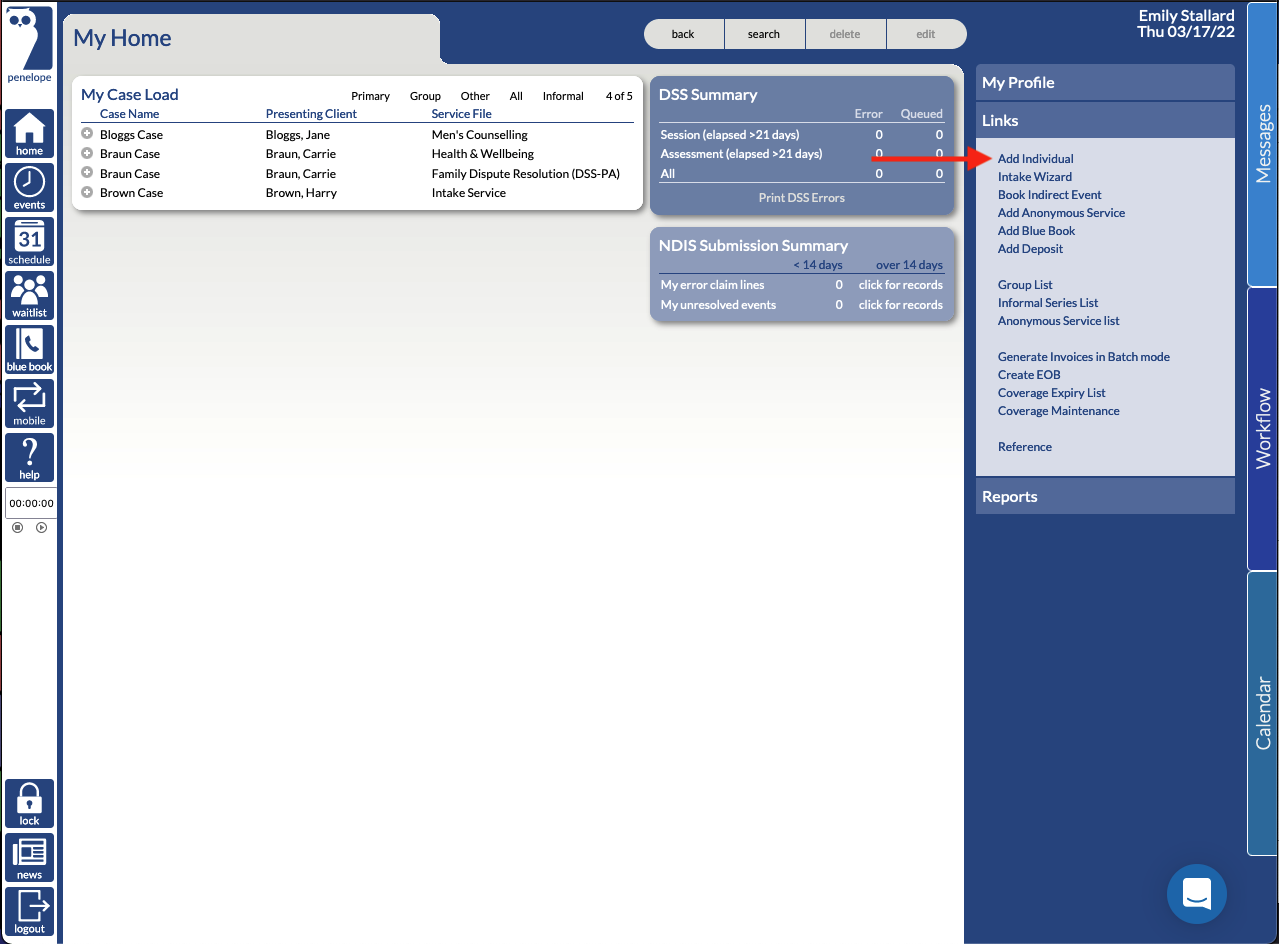Click the edit button
The width and height of the screenshot is (1279, 944).
click(x=926, y=34)
